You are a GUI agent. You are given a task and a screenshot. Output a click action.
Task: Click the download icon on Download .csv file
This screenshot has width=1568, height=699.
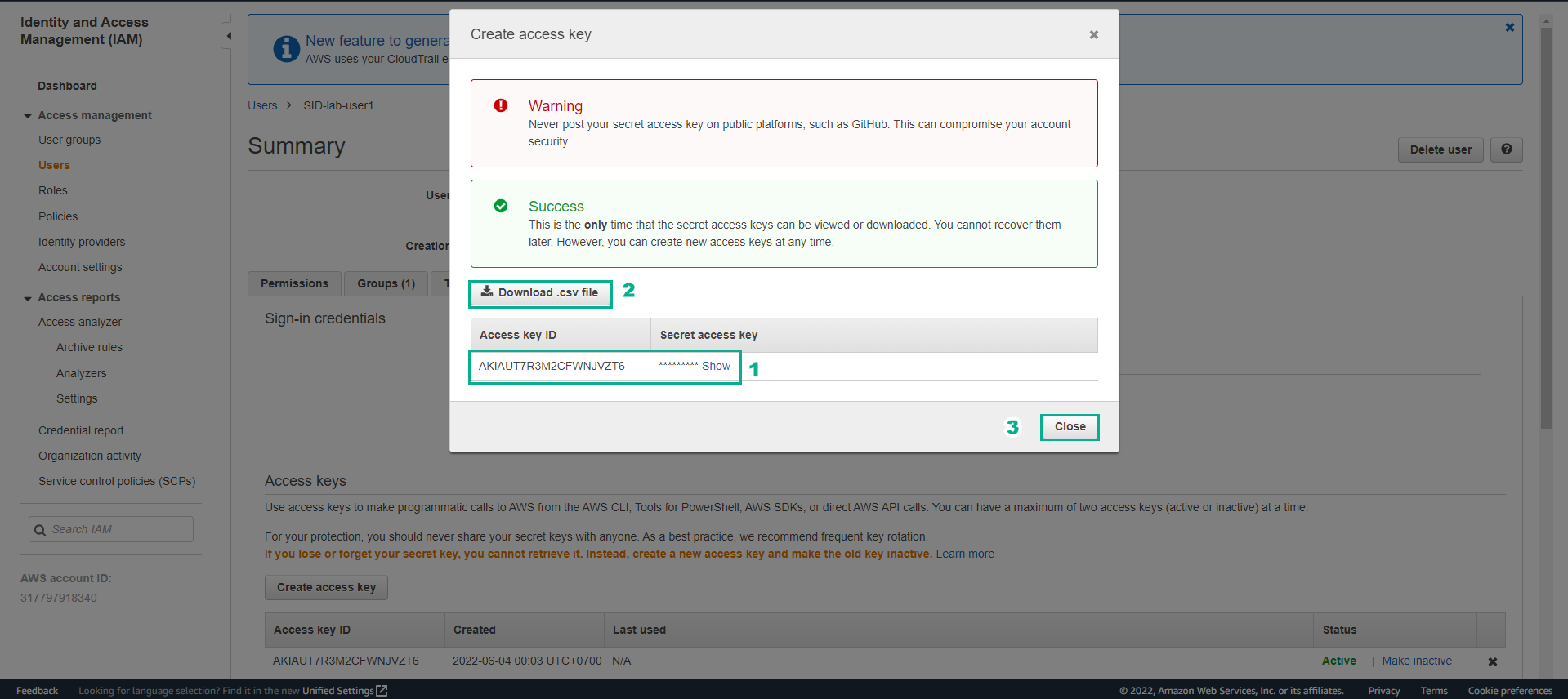click(x=487, y=292)
